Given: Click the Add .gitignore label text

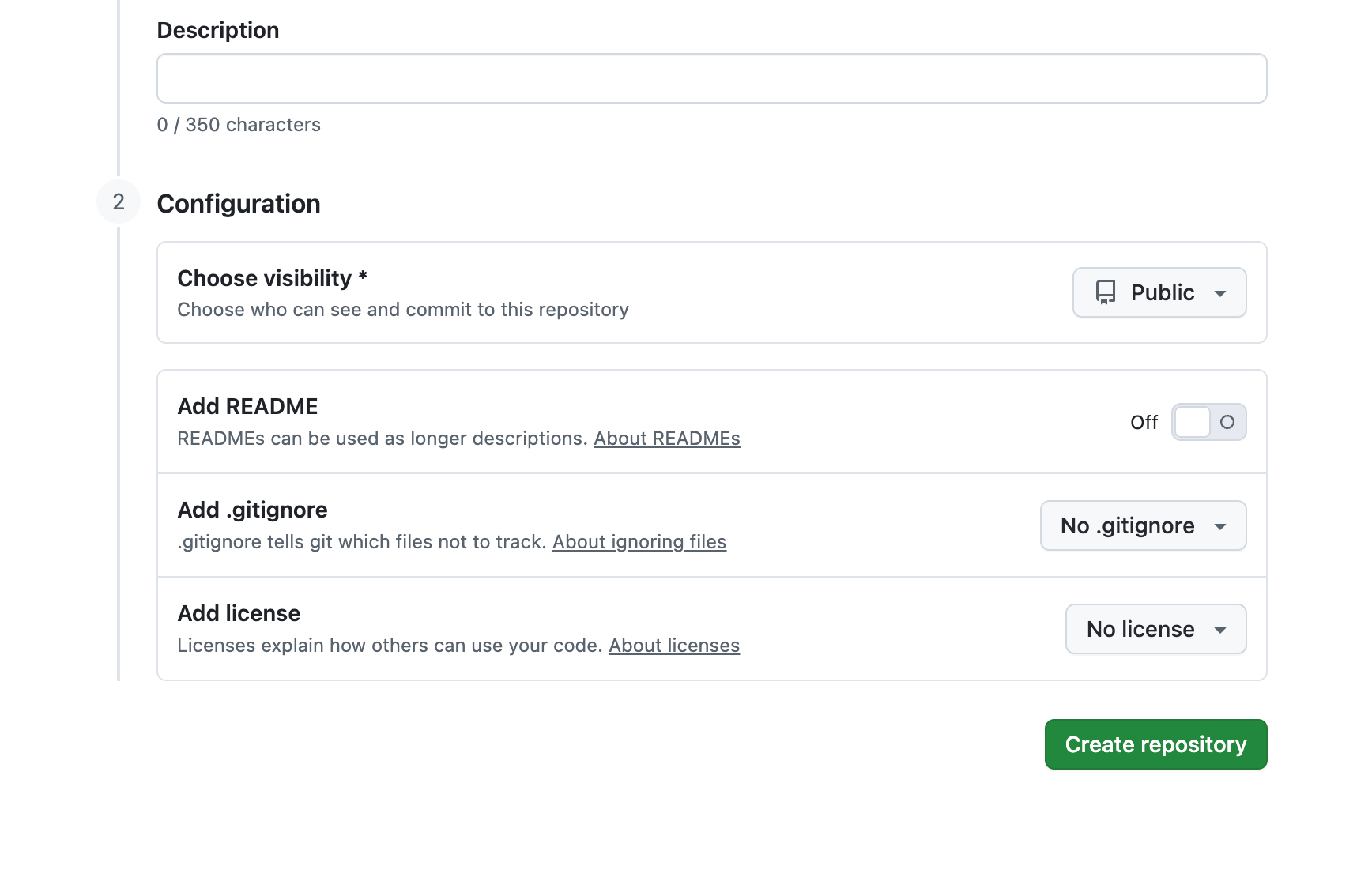Looking at the screenshot, I should point(252,510).
